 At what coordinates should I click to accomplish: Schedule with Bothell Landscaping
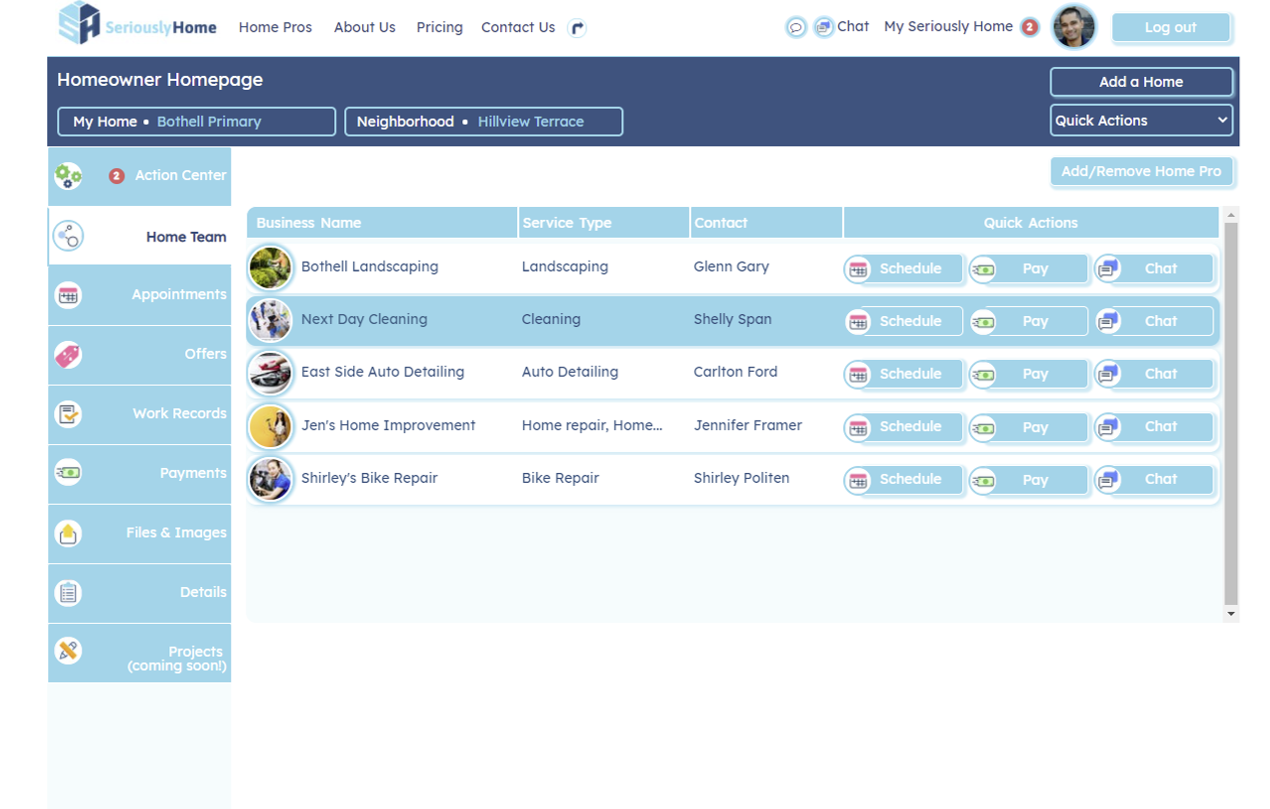click(903, 269)
